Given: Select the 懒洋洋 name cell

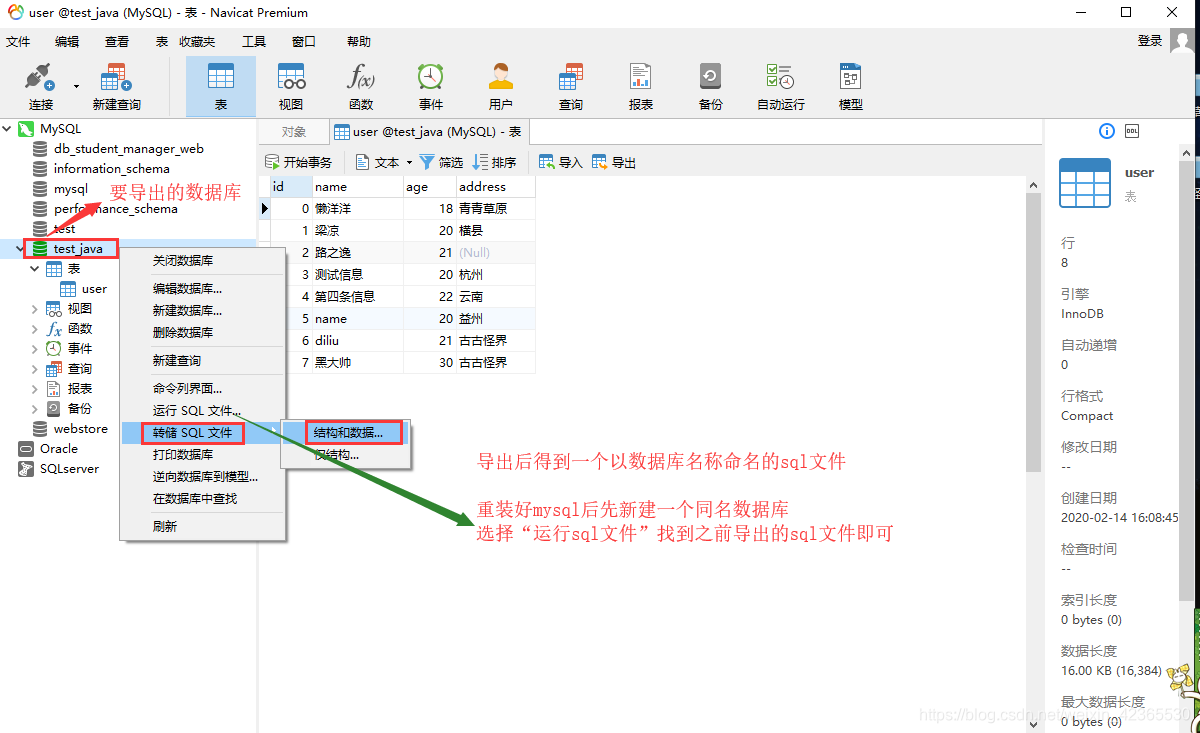Looking at the screenshot, I should 357,209.
